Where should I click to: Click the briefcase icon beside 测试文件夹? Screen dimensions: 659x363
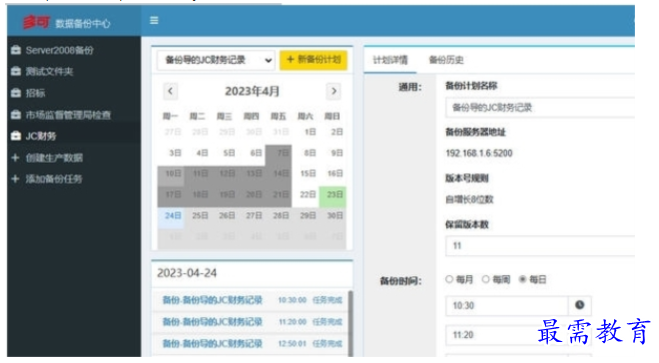[x=16, y=71]
